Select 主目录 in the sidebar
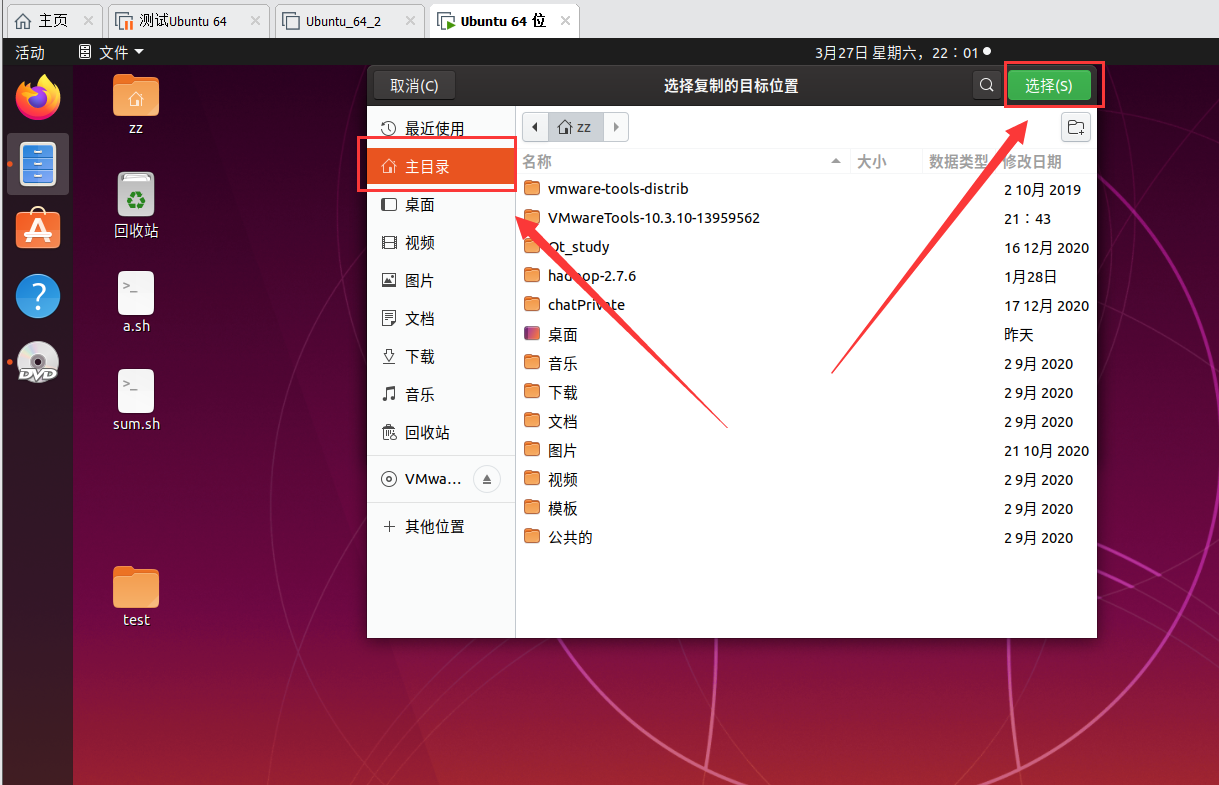 [441, 167]
